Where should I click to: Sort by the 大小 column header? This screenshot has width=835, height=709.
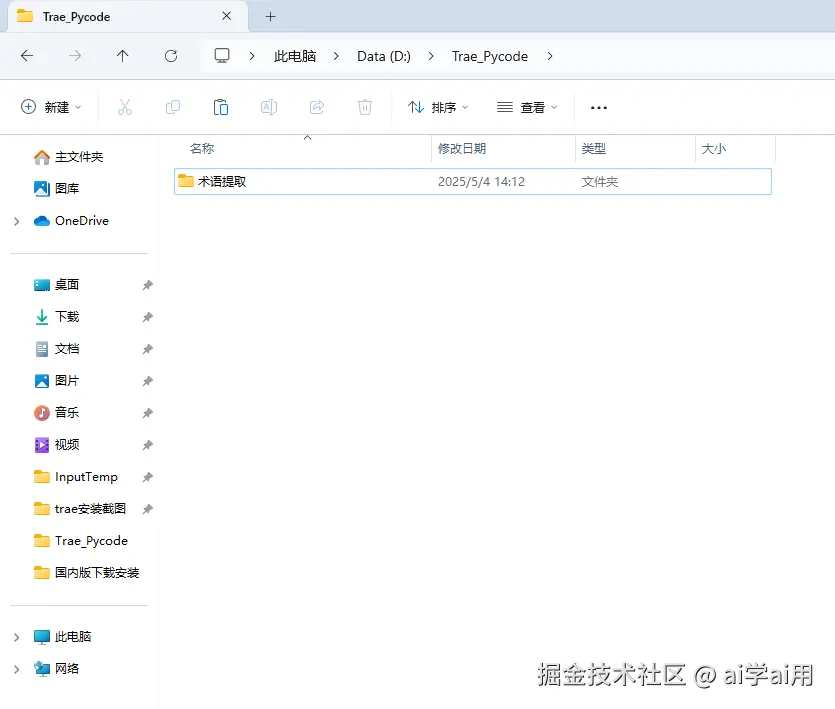735,149
